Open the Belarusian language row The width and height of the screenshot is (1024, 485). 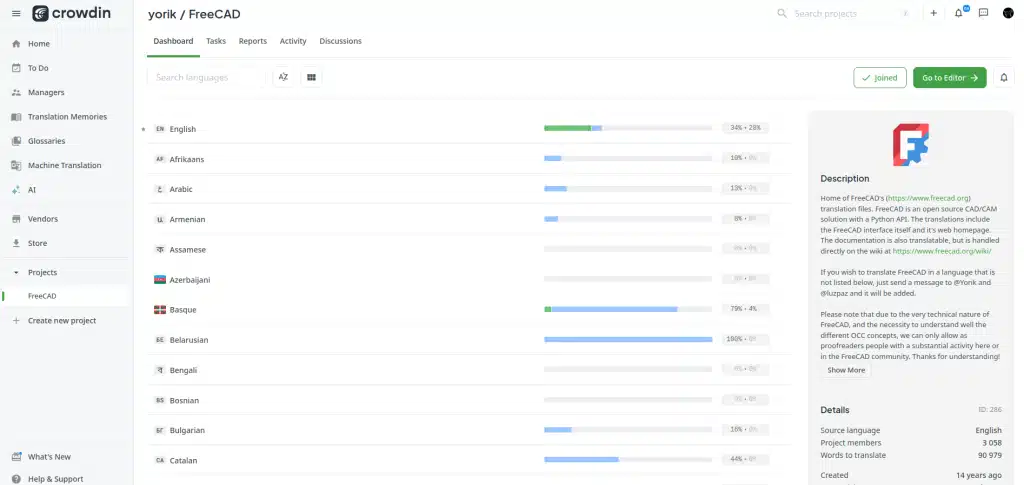pyautogui.click(x=469, y=339)
